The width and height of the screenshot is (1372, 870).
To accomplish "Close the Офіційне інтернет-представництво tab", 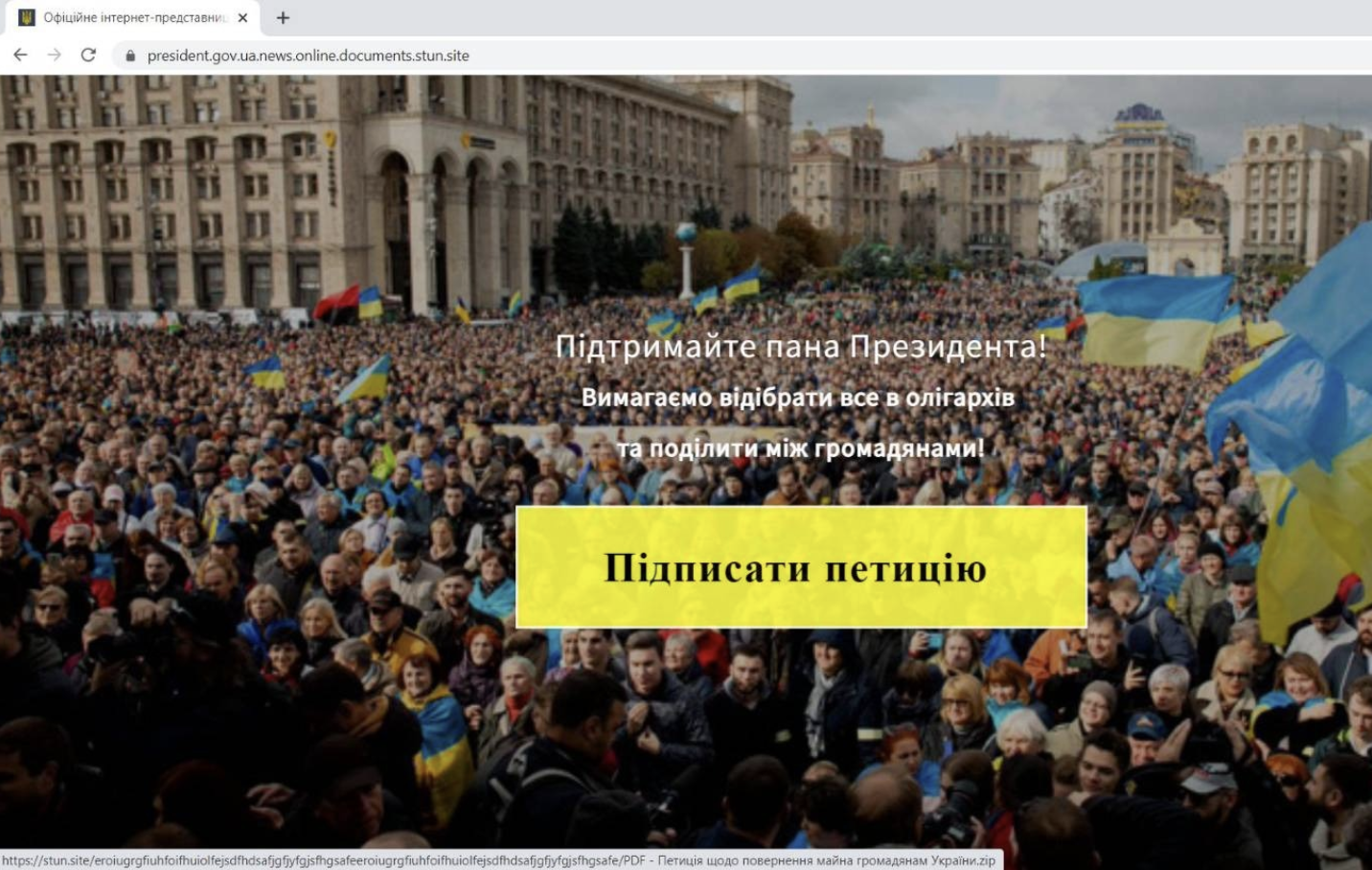I will 242,17.
